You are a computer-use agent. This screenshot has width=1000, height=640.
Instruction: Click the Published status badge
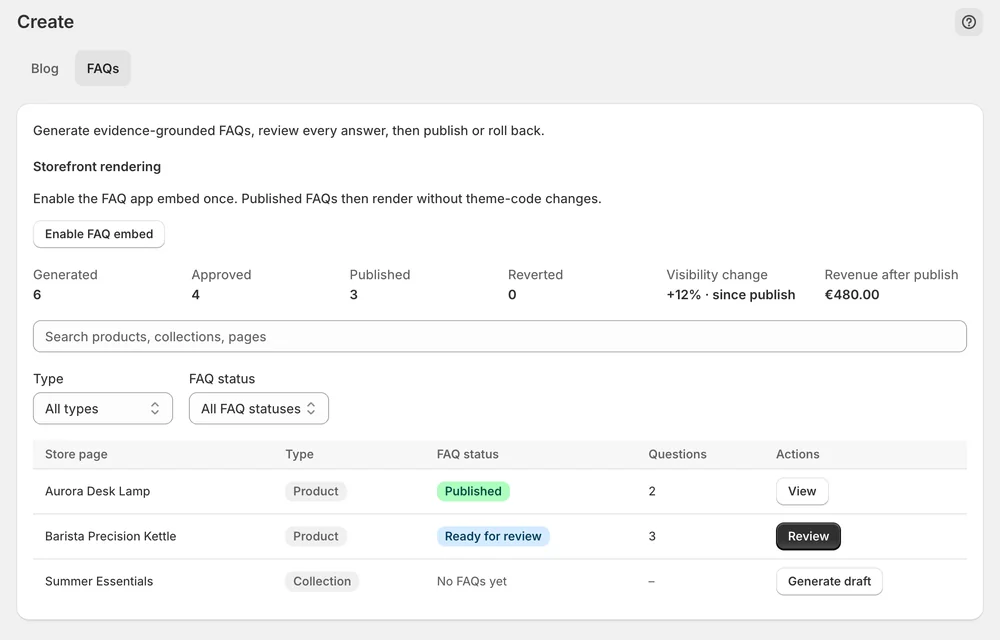[x=473, y=491]
